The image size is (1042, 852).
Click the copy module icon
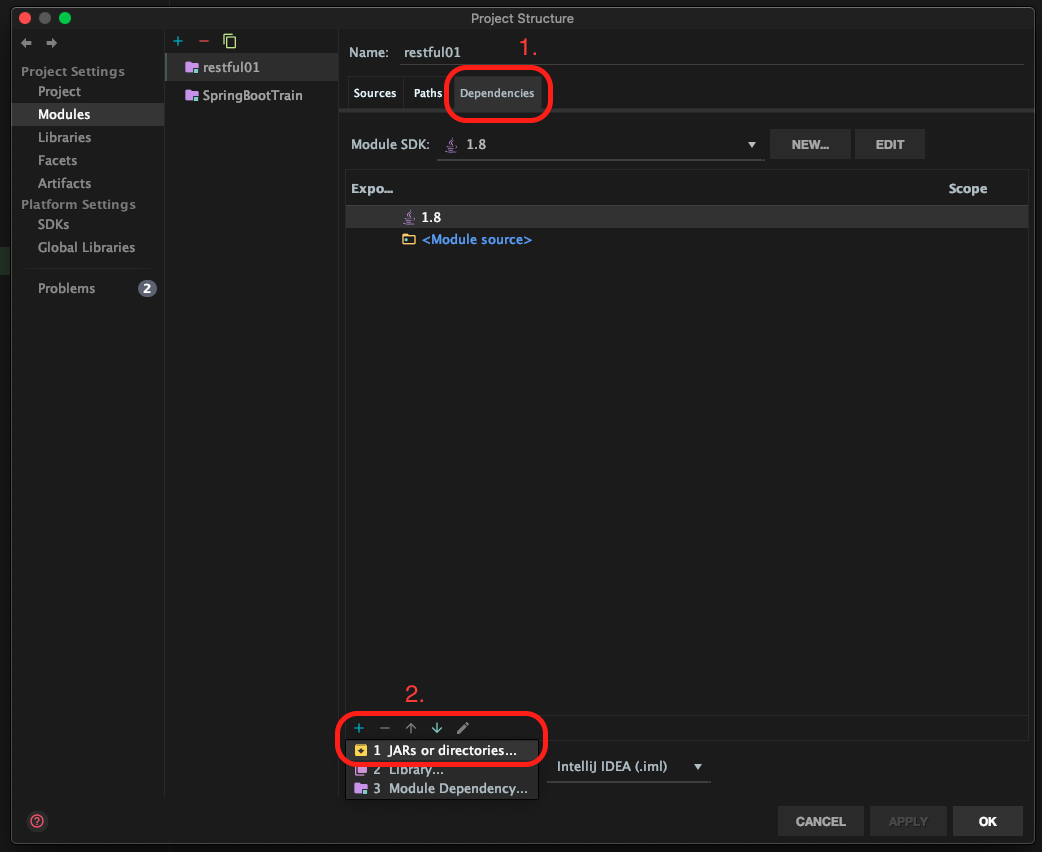230,41
